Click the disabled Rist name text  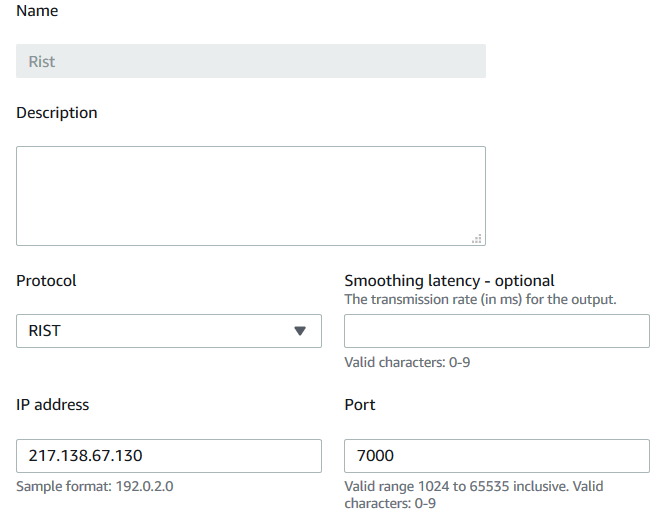(42, 62)
